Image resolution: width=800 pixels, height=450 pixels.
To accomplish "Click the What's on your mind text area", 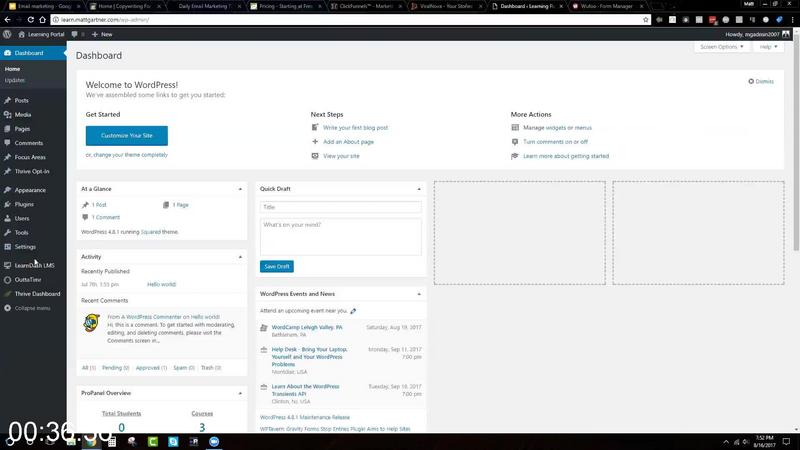I will [x=341, y=237].
